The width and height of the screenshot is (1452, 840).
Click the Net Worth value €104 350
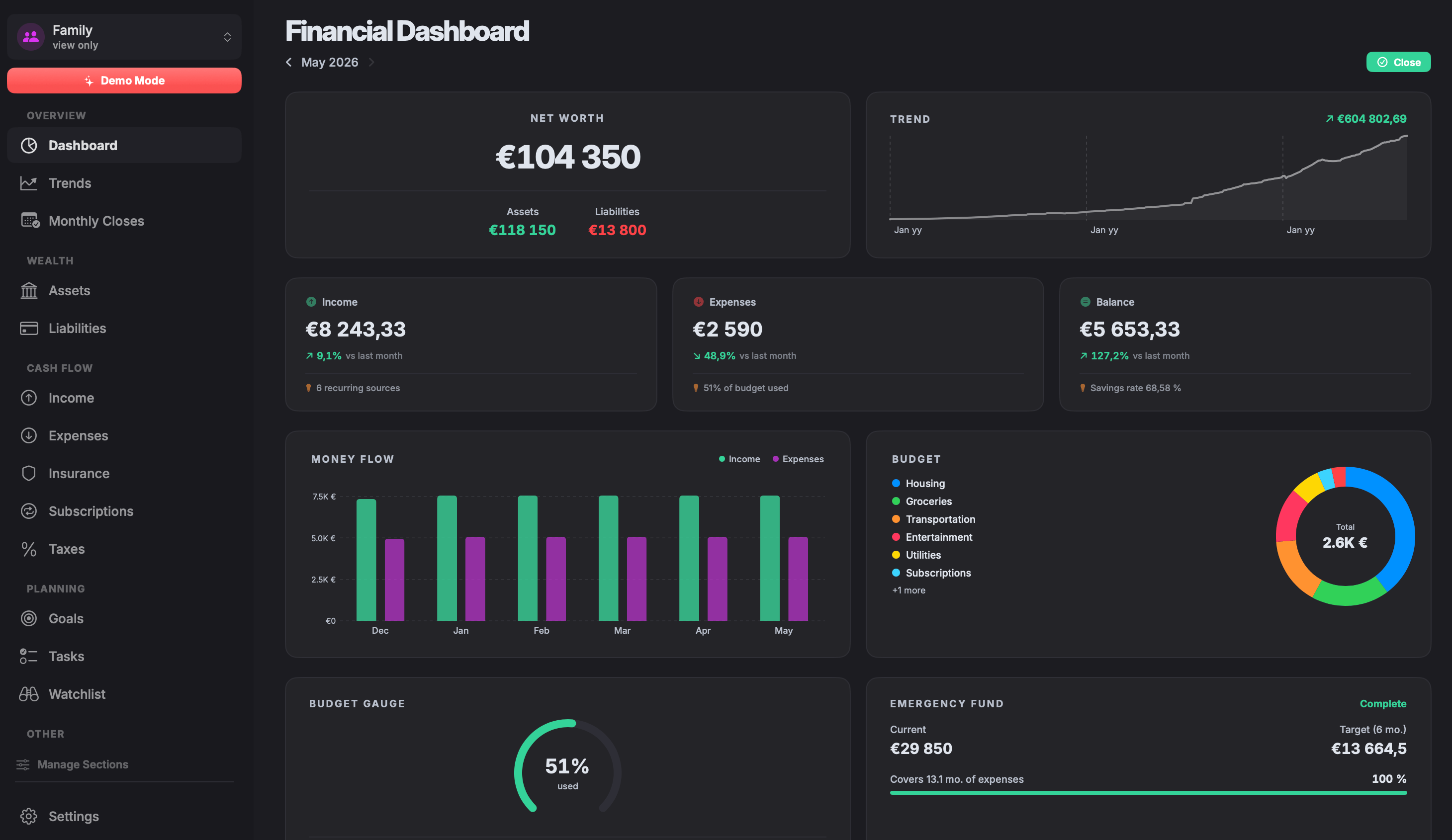click(x=567, y=157)
